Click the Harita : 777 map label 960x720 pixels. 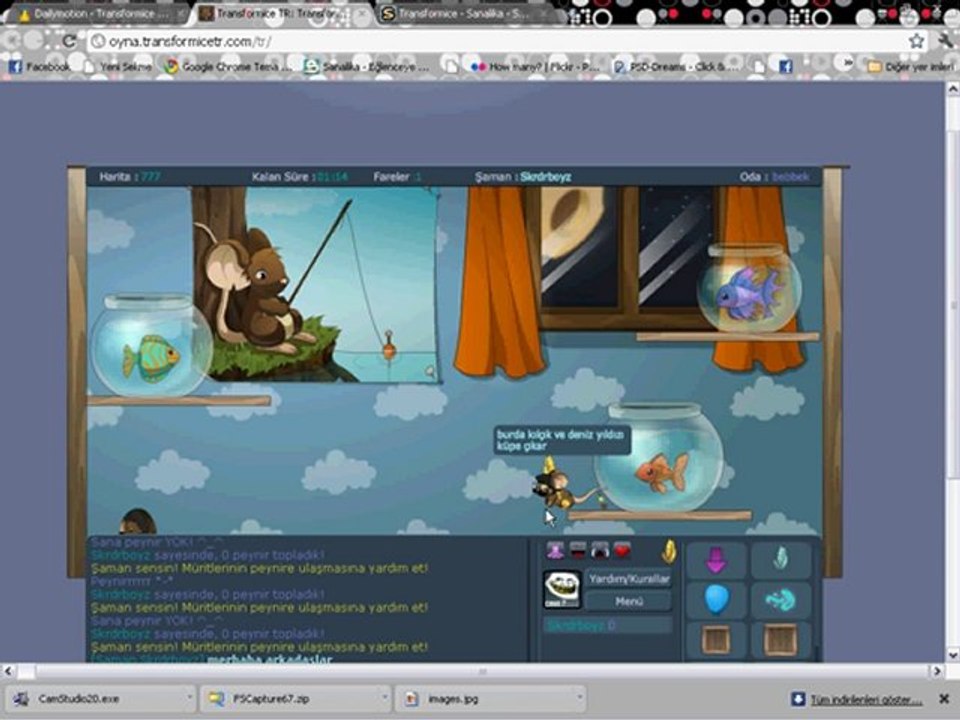[x=130, y=177]
